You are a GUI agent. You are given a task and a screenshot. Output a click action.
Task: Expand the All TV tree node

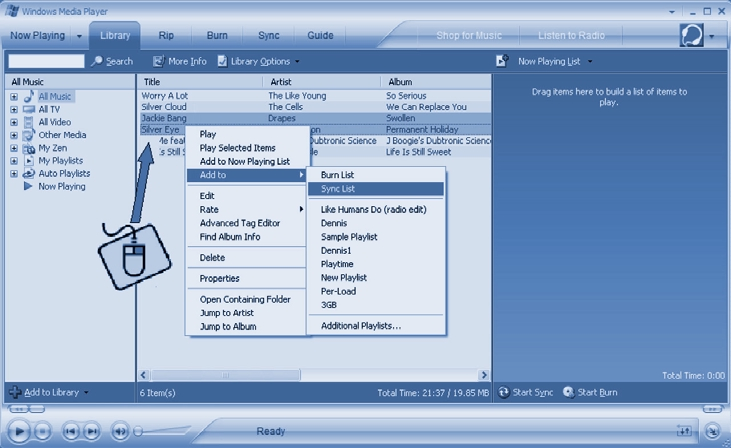click(14, 110)
